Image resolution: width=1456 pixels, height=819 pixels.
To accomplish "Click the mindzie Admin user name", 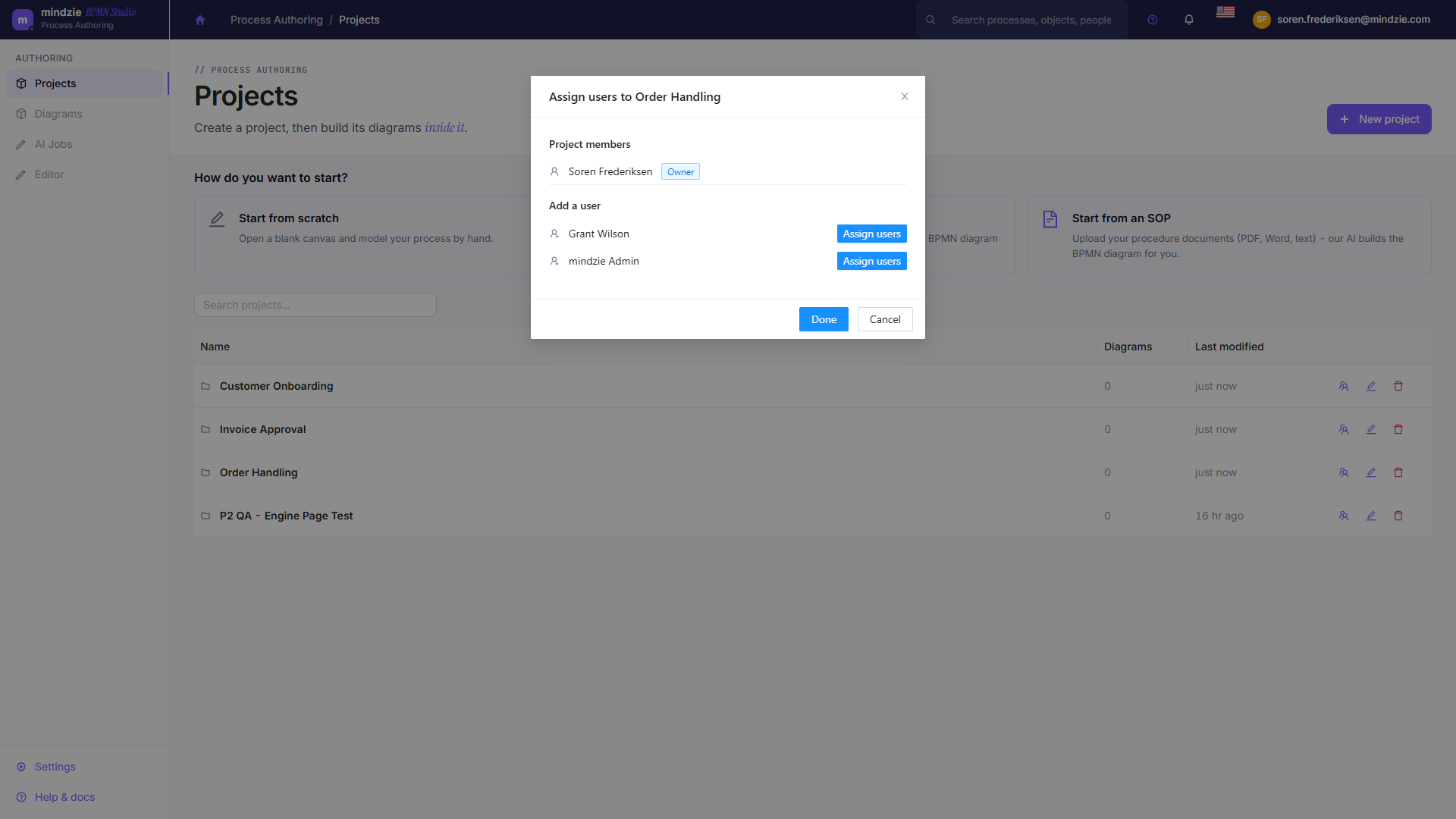I will coord(604,261).
